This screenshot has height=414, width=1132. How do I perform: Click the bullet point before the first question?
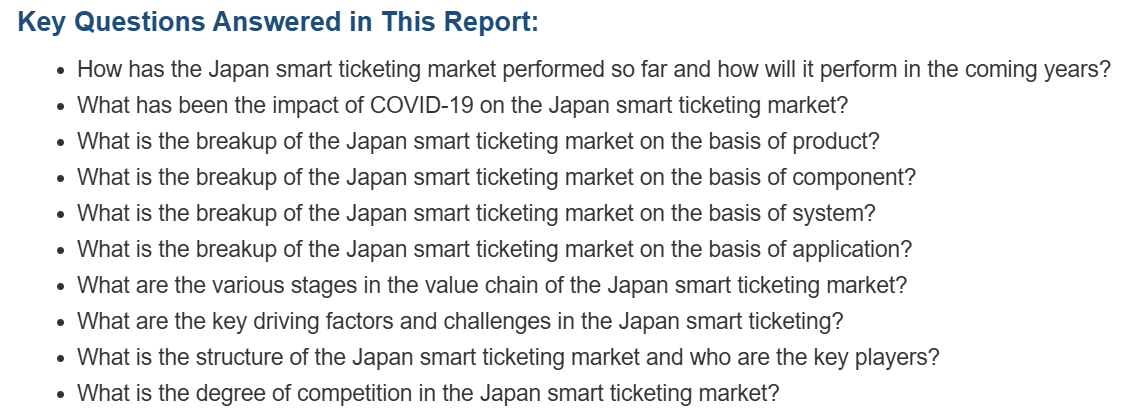[x=61, y=72]
